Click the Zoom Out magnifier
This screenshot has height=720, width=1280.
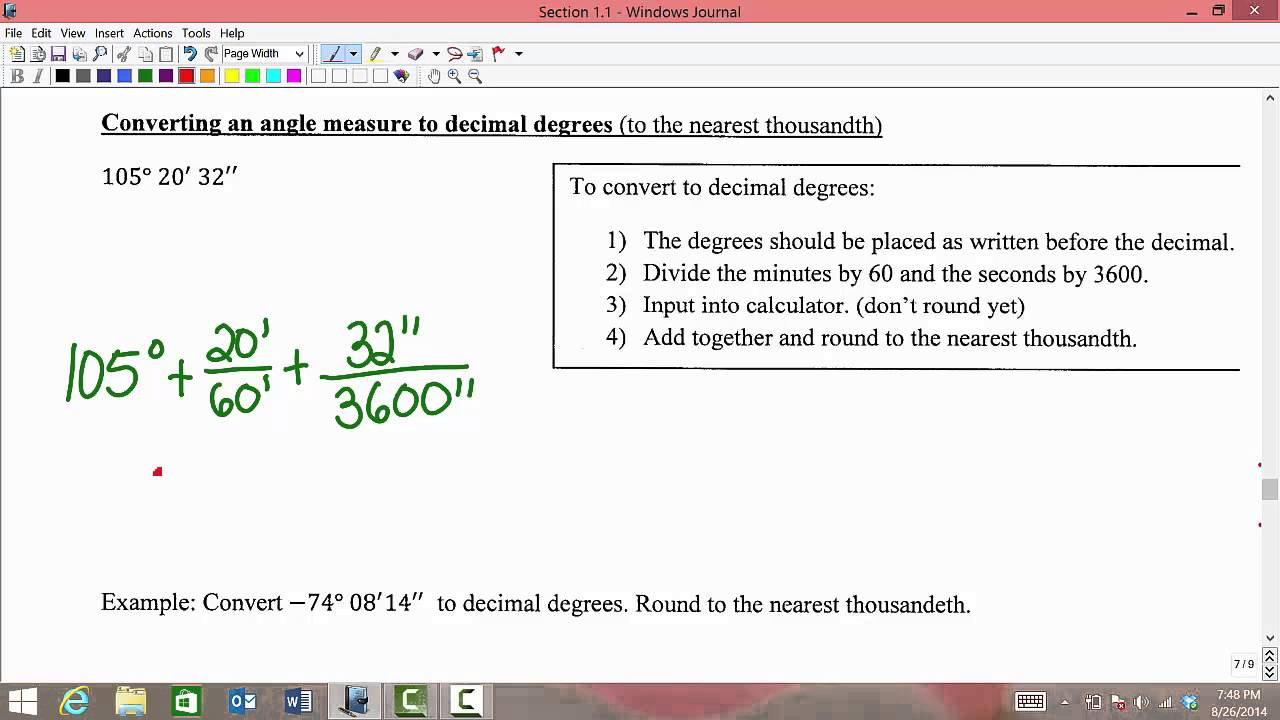(x=475, y=76)
